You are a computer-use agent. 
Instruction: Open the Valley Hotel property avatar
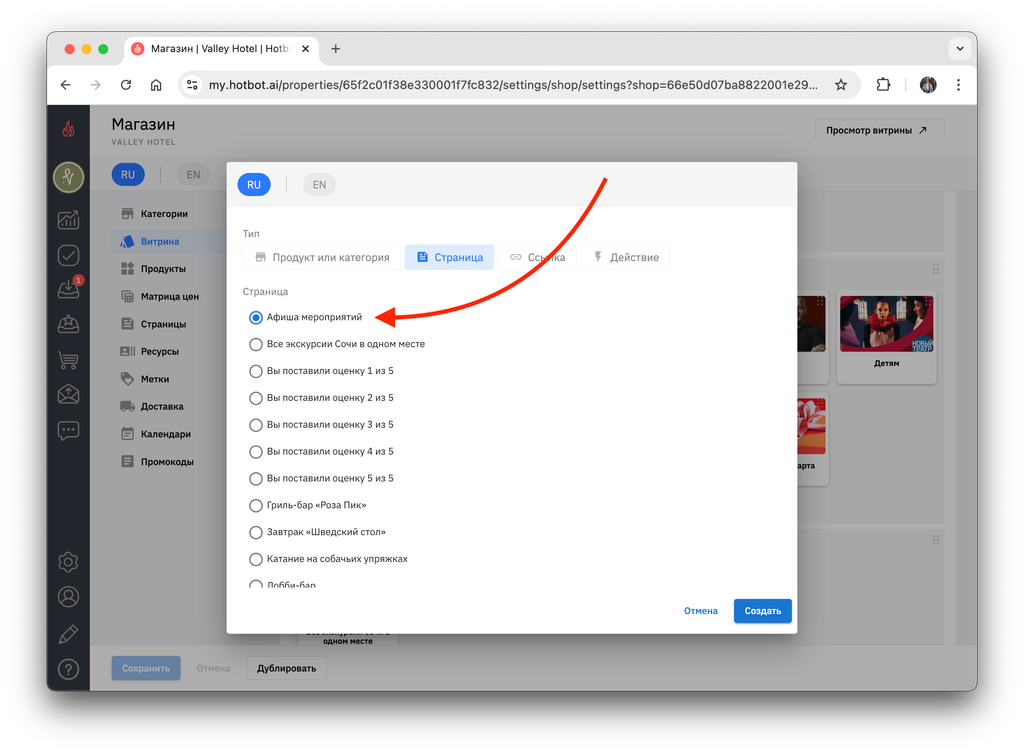click(x=68, y=177)
